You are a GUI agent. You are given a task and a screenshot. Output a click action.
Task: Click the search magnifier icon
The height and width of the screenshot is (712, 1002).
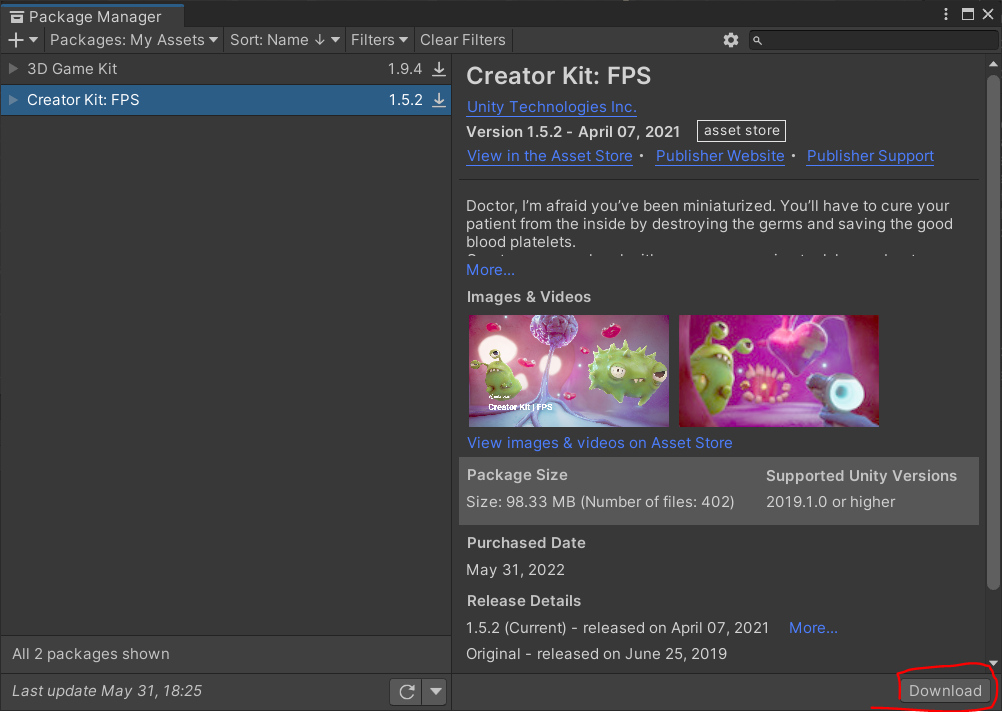(757, 40)
